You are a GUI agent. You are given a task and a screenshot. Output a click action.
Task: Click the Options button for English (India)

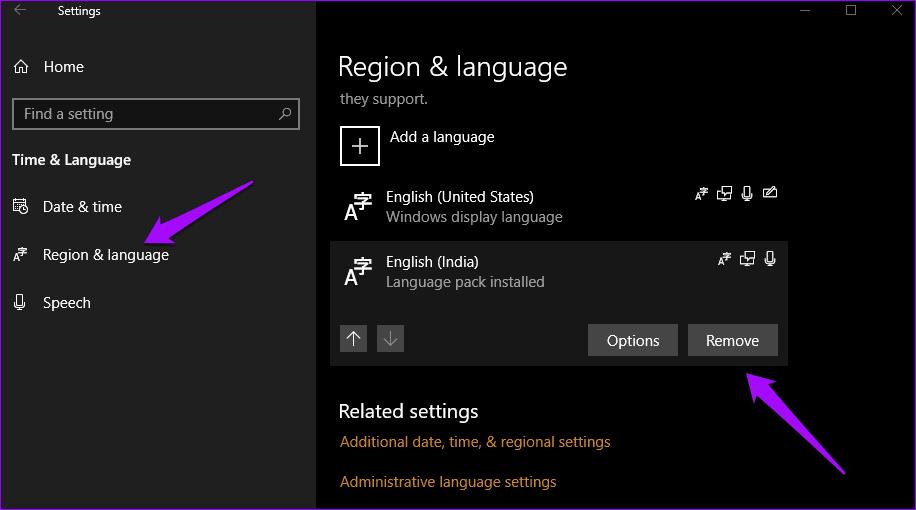(x=633, y=340)
